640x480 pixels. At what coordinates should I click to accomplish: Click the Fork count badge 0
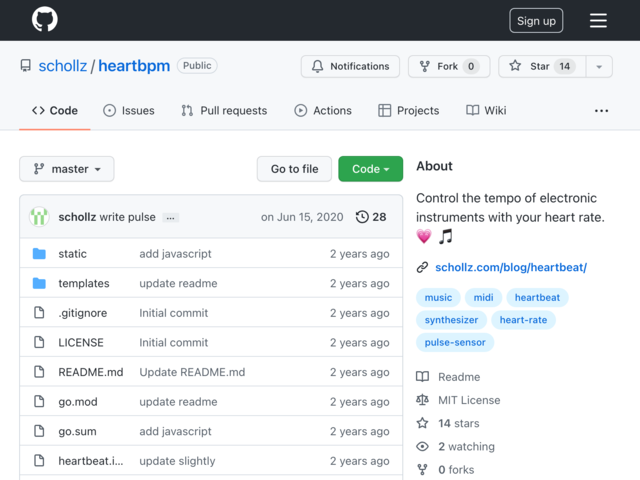click(471, 66)
